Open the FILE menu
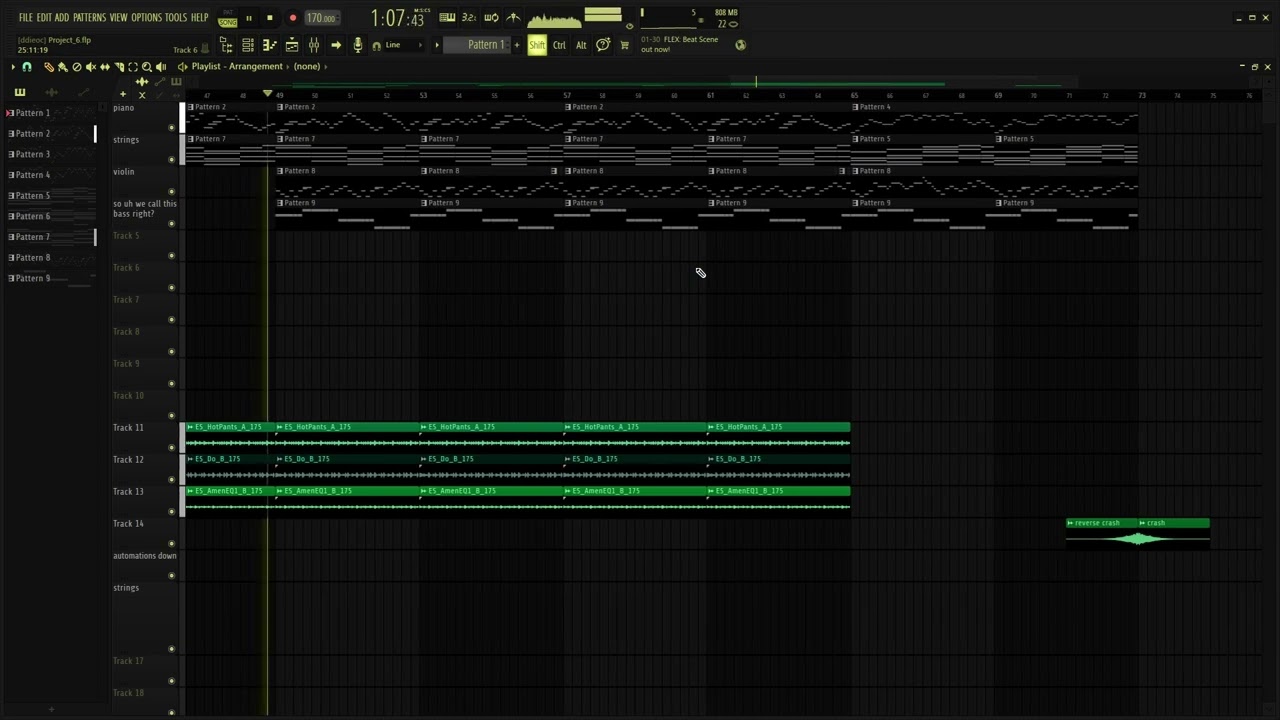The width and height of the screenshot is (1280, 720). coord(25,18)
